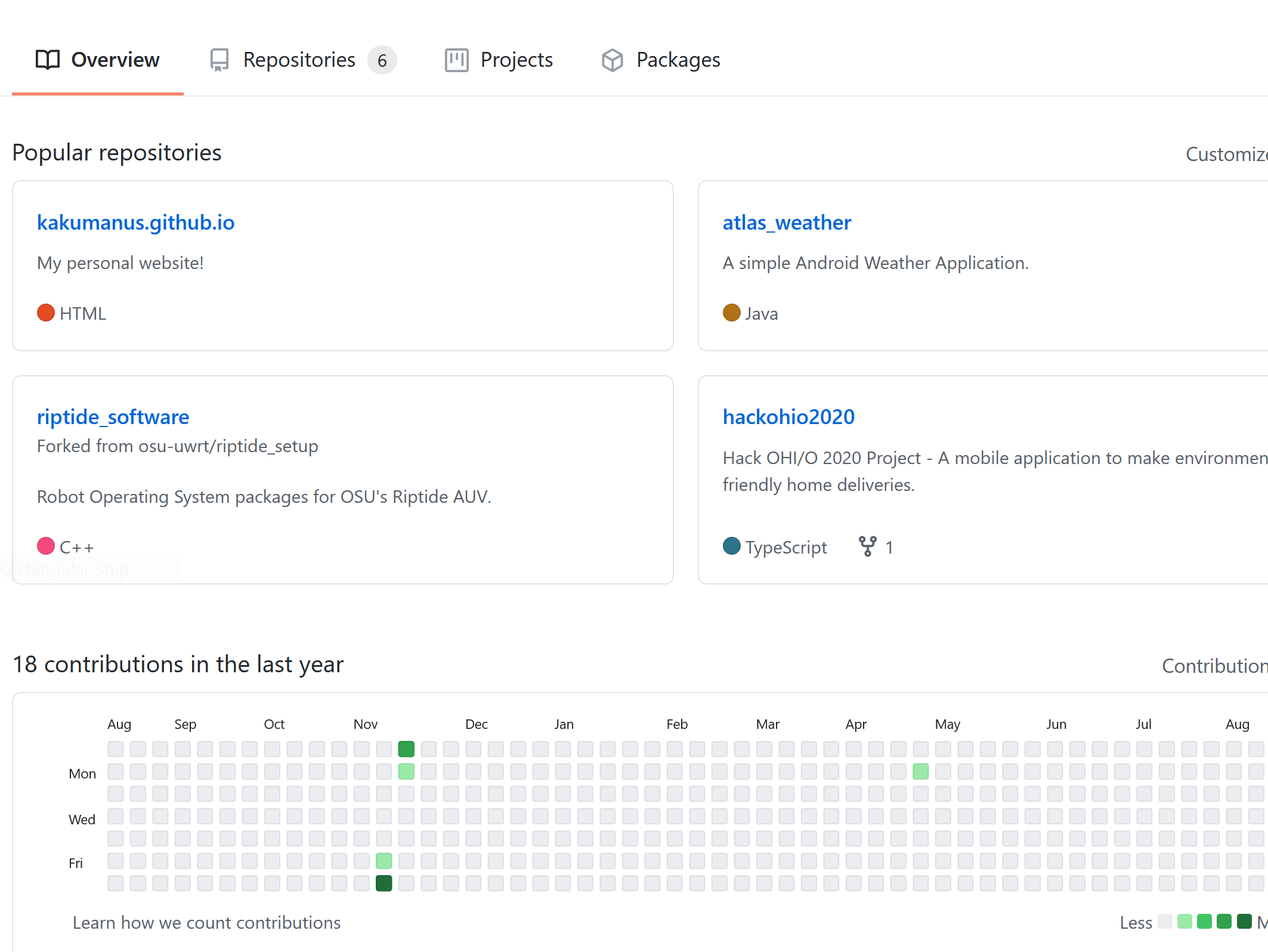Open the riptide_software repository
This screenshot has width=1268, height=952.
113,416
